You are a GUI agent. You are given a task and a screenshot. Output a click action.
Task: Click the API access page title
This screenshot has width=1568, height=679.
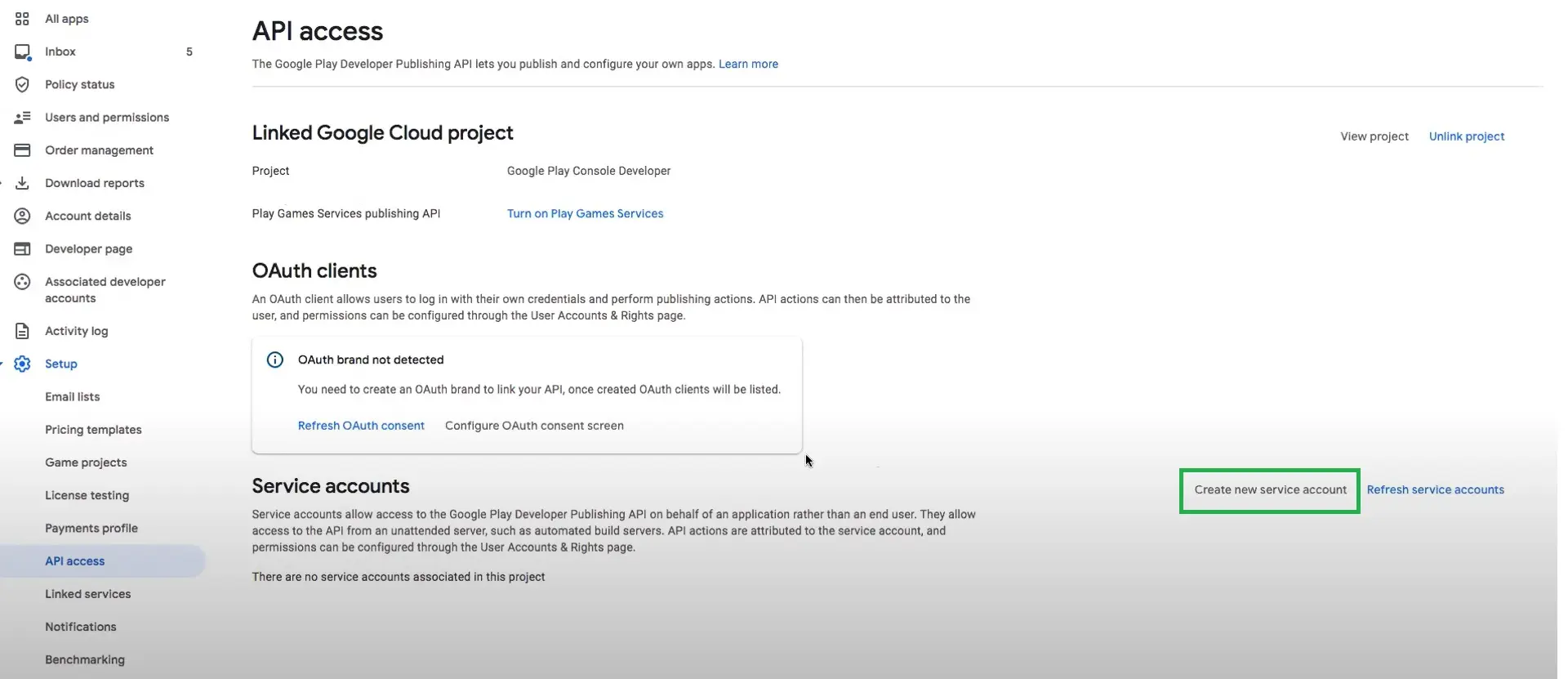(x=318, y=31)
